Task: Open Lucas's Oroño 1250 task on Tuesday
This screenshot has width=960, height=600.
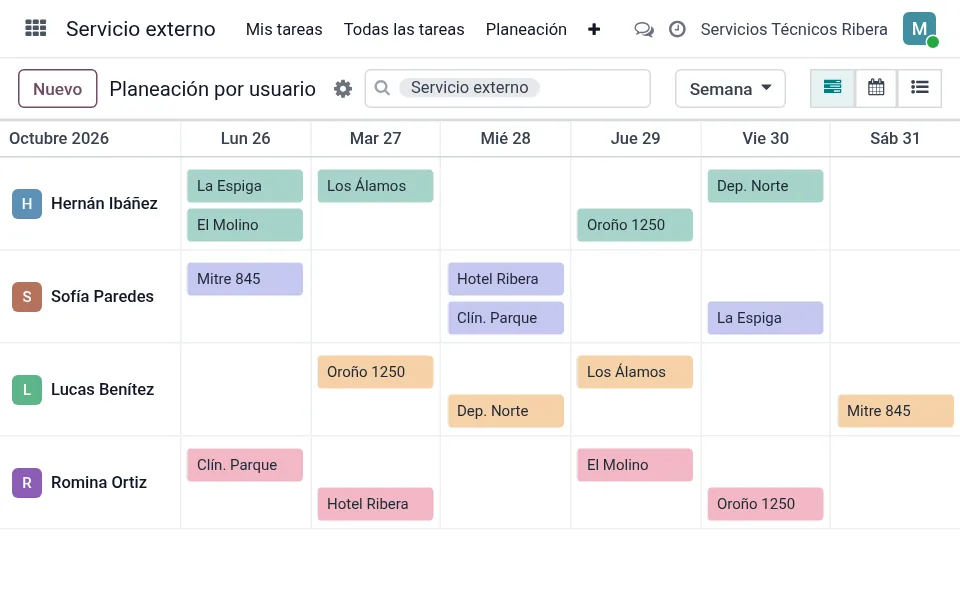Action: (375, 372)
